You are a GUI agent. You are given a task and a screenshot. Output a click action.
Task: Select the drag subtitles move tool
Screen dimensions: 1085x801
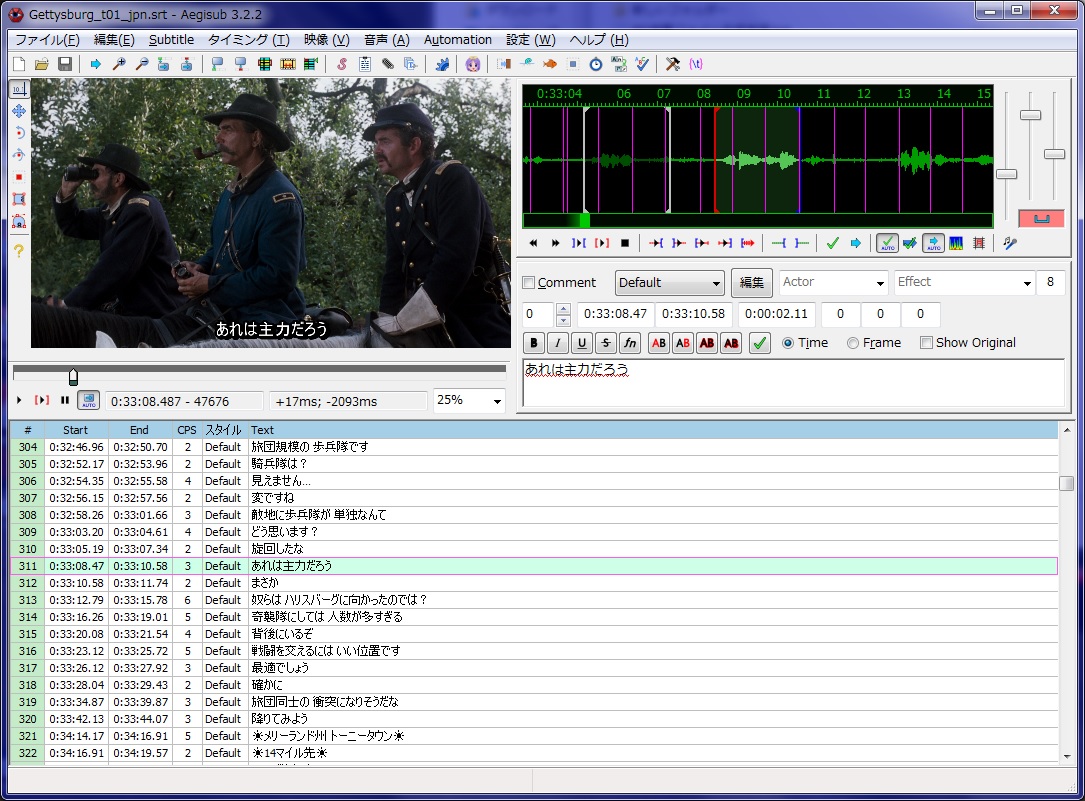coord(19,110)
